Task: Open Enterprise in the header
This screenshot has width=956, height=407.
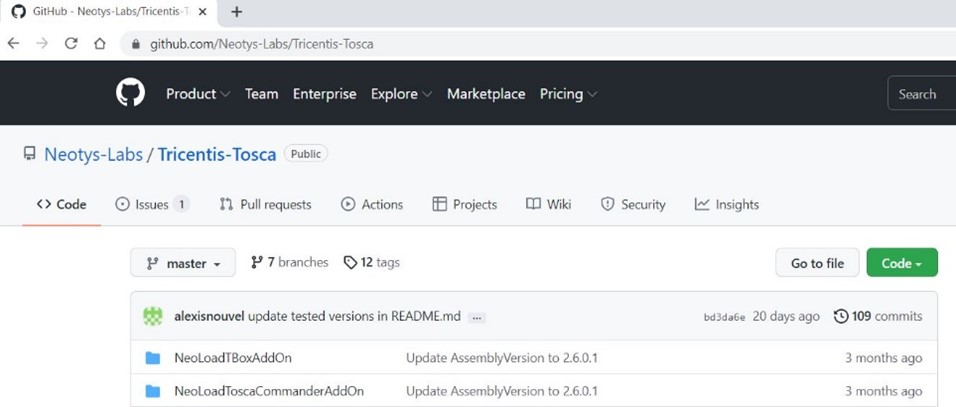Action: 324,94
